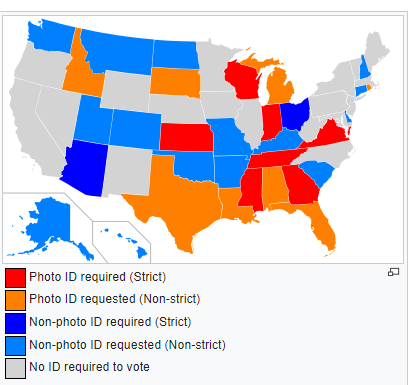The width and height of the screenshot is (409, 385).
Task: Click the red Photo ID required swatch
Action: (x=15, y=278)
